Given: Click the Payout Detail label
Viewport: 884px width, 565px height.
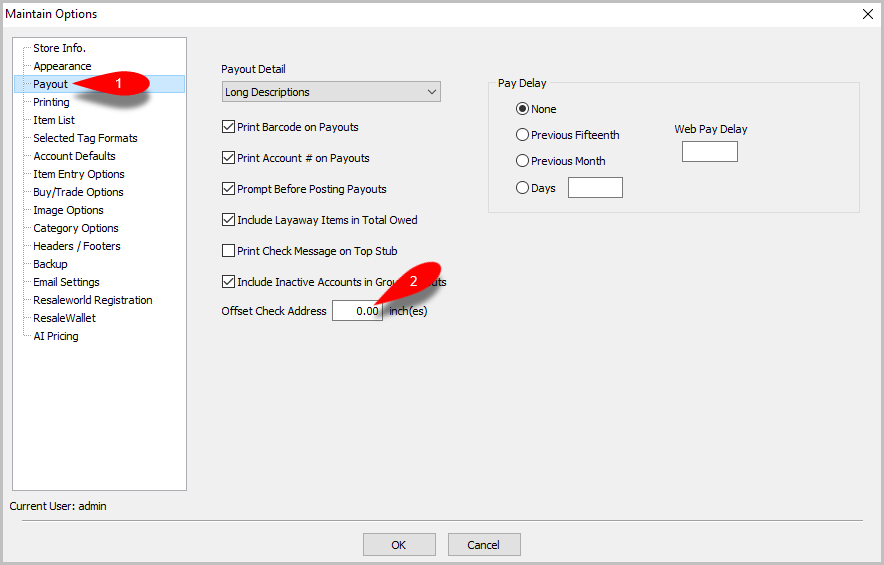Looking at the screenshot, I should tap(253, 69).
